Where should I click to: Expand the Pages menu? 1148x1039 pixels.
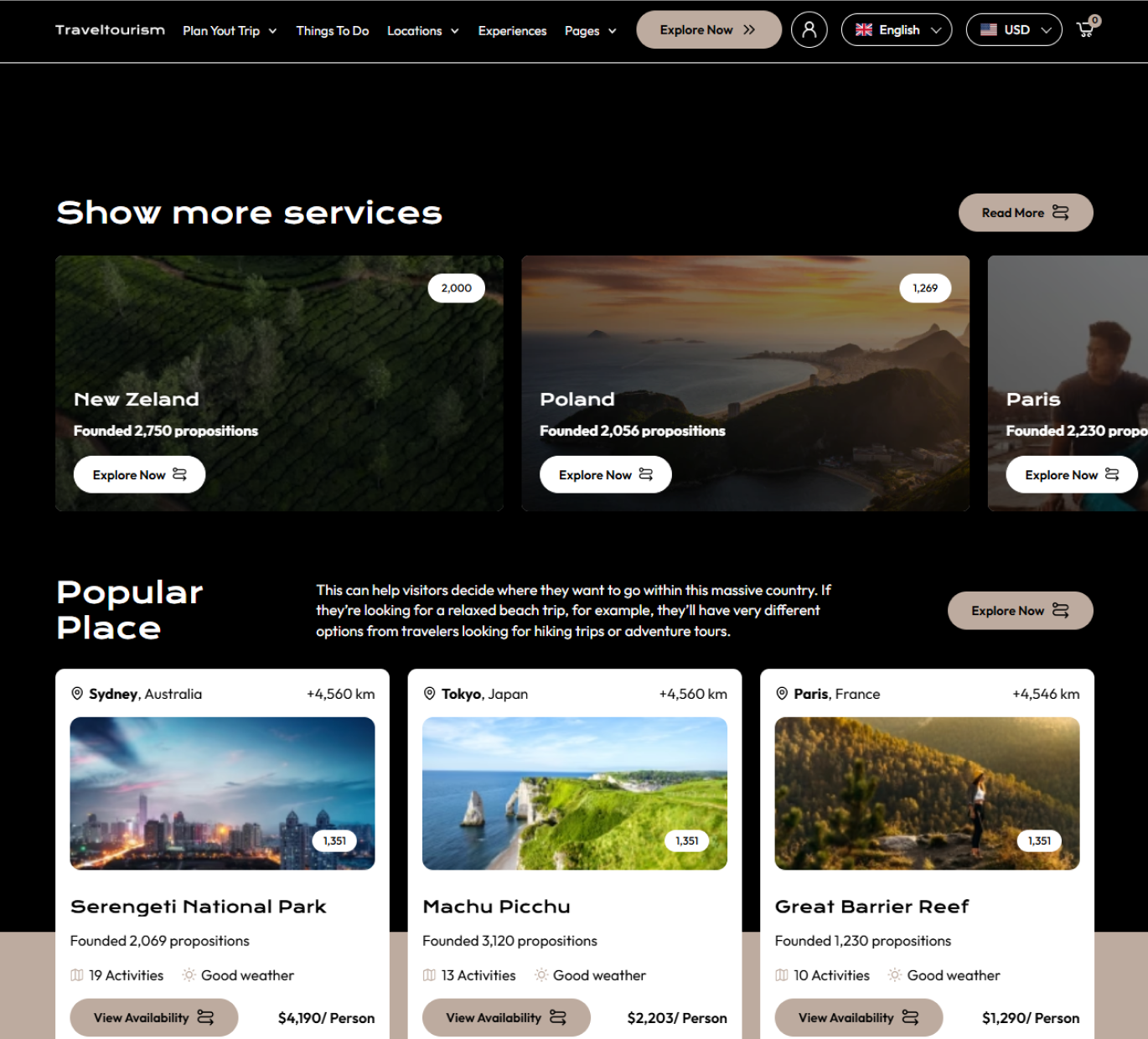click(590, 31)
